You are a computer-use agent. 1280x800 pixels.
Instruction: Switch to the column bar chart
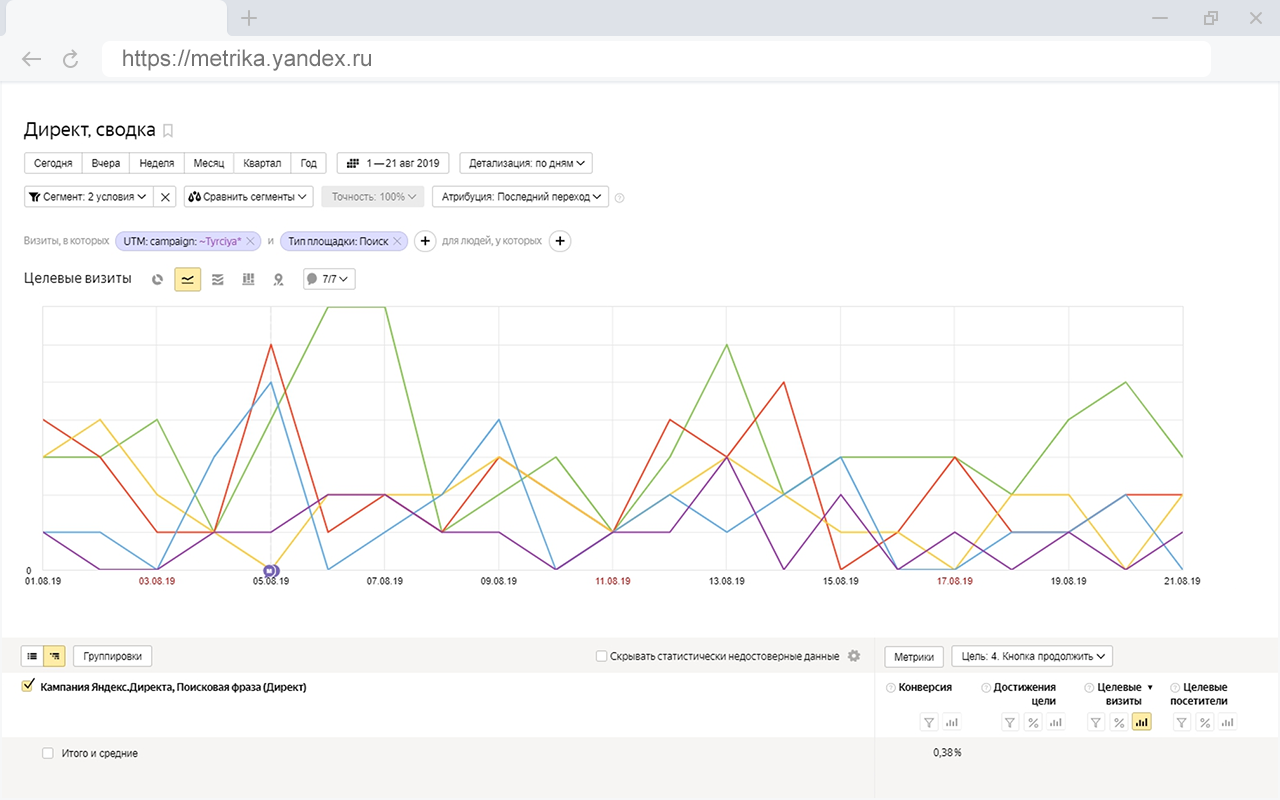coord(248,279)
